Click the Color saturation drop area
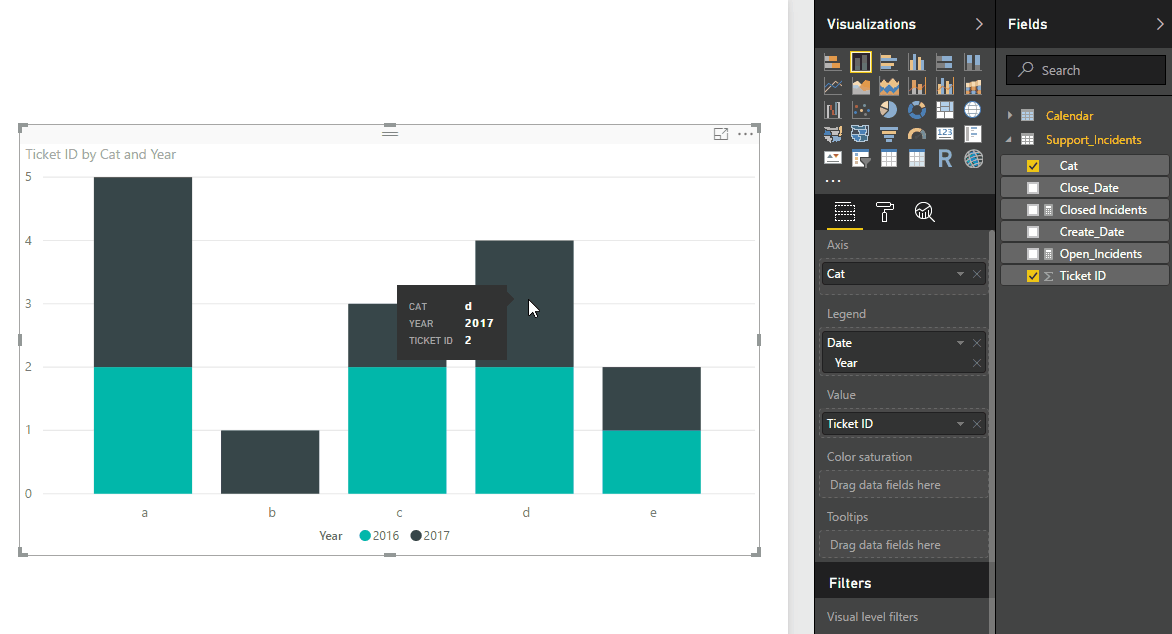The width and height of the screenshot is (1172, 634). pyautogui.click(x=904, y=484)
